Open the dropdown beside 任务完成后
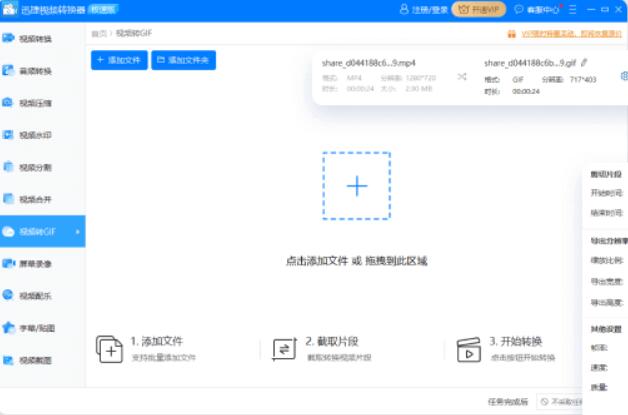 560,401
